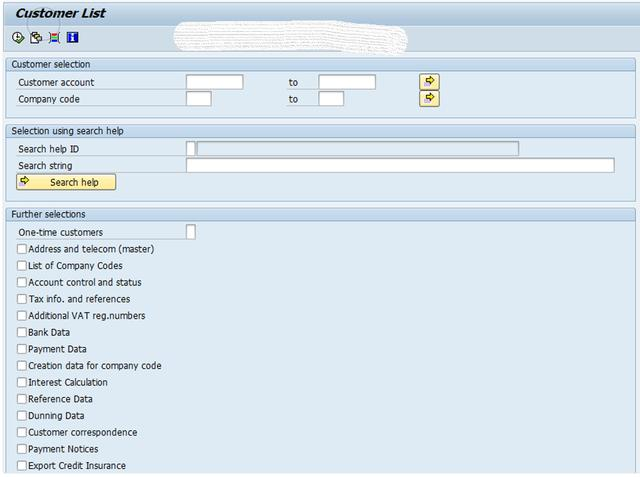Click the Company code to field
The height and width of the screenshot is (477, 640).
[x=331, y=99]
